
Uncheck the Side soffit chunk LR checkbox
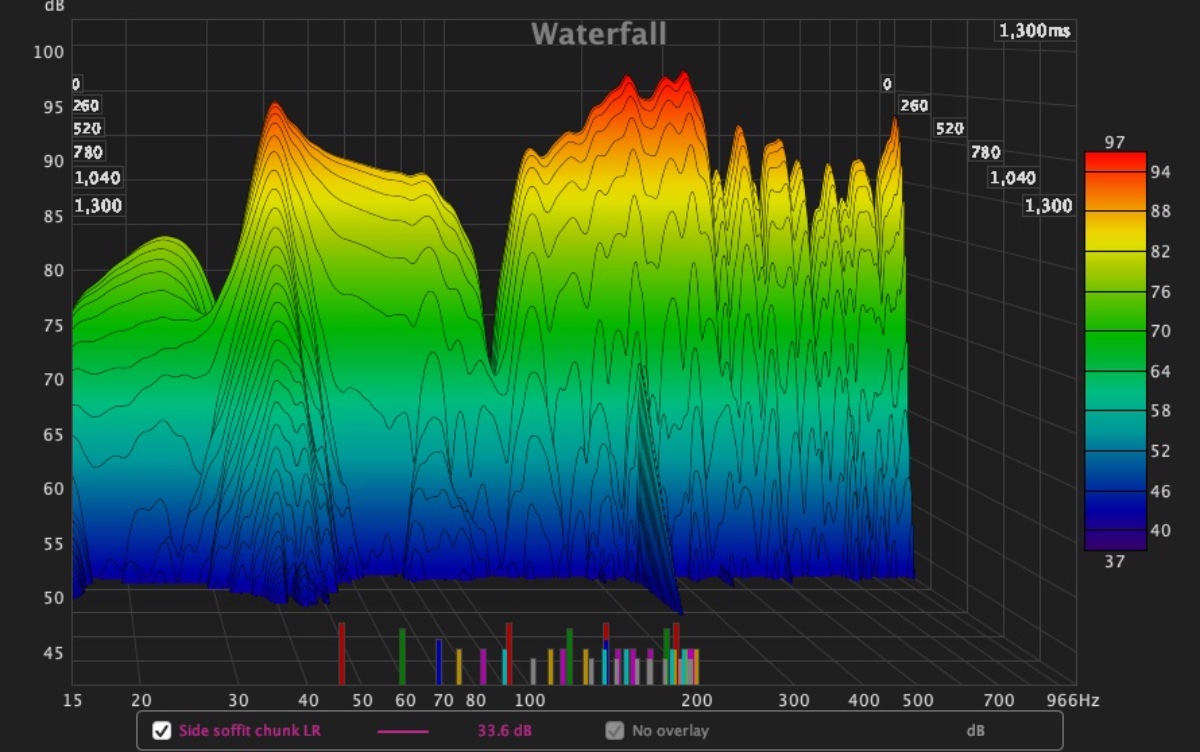(x=161, y=731)
